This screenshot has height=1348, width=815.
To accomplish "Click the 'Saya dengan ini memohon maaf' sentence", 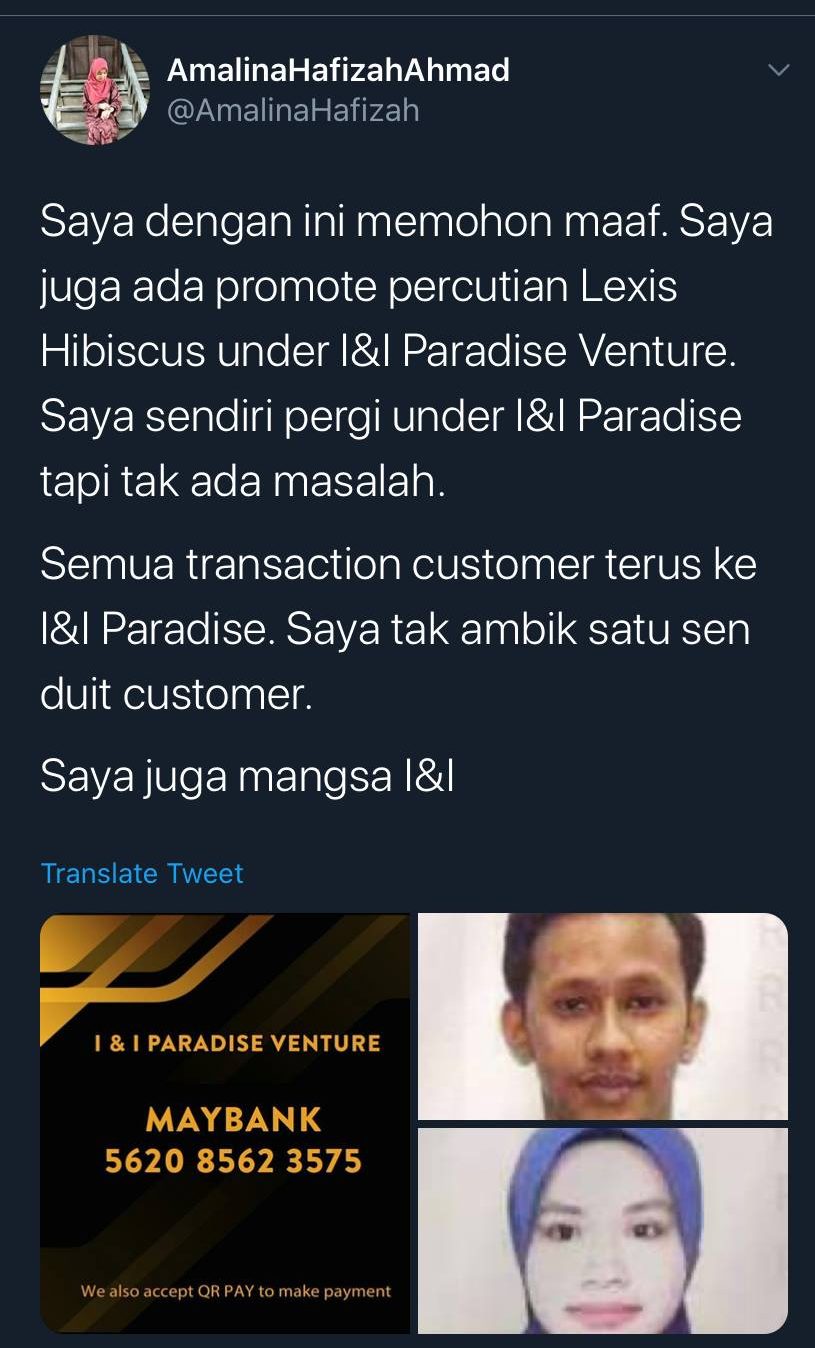I will tap(353, 222).
